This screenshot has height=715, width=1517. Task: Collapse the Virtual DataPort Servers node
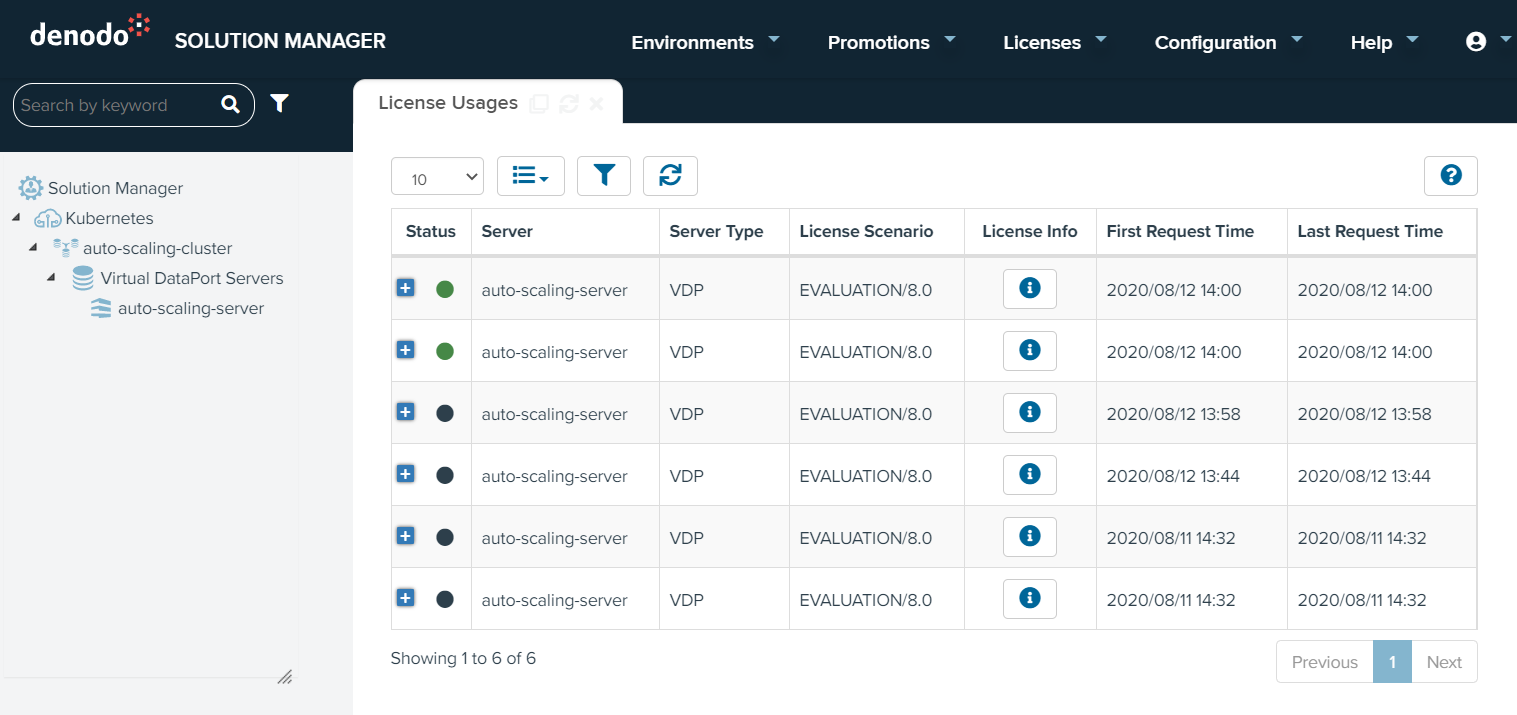[x=51, y=278]
